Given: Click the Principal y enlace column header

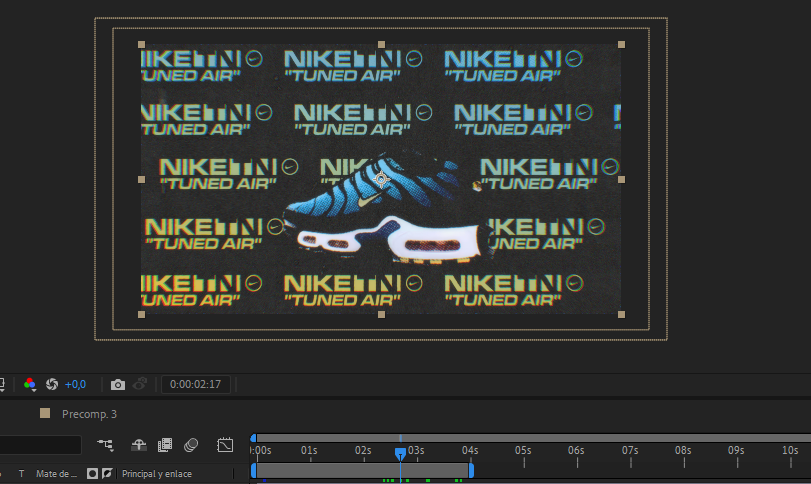Looking at the screenshot, I should [157, 474].
